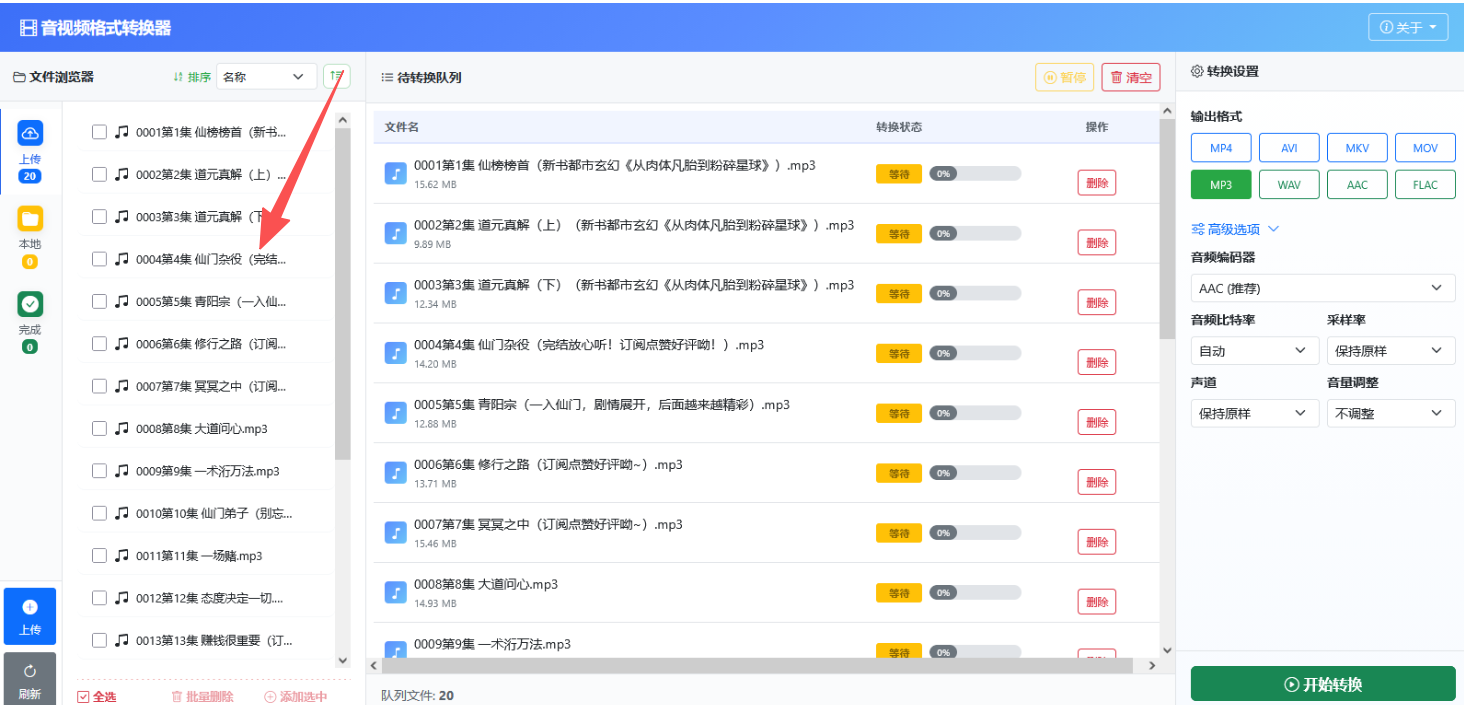Delete 0001第1集 from the queue
Viewport: 1464px width, 705px height.
(1097, 183)
